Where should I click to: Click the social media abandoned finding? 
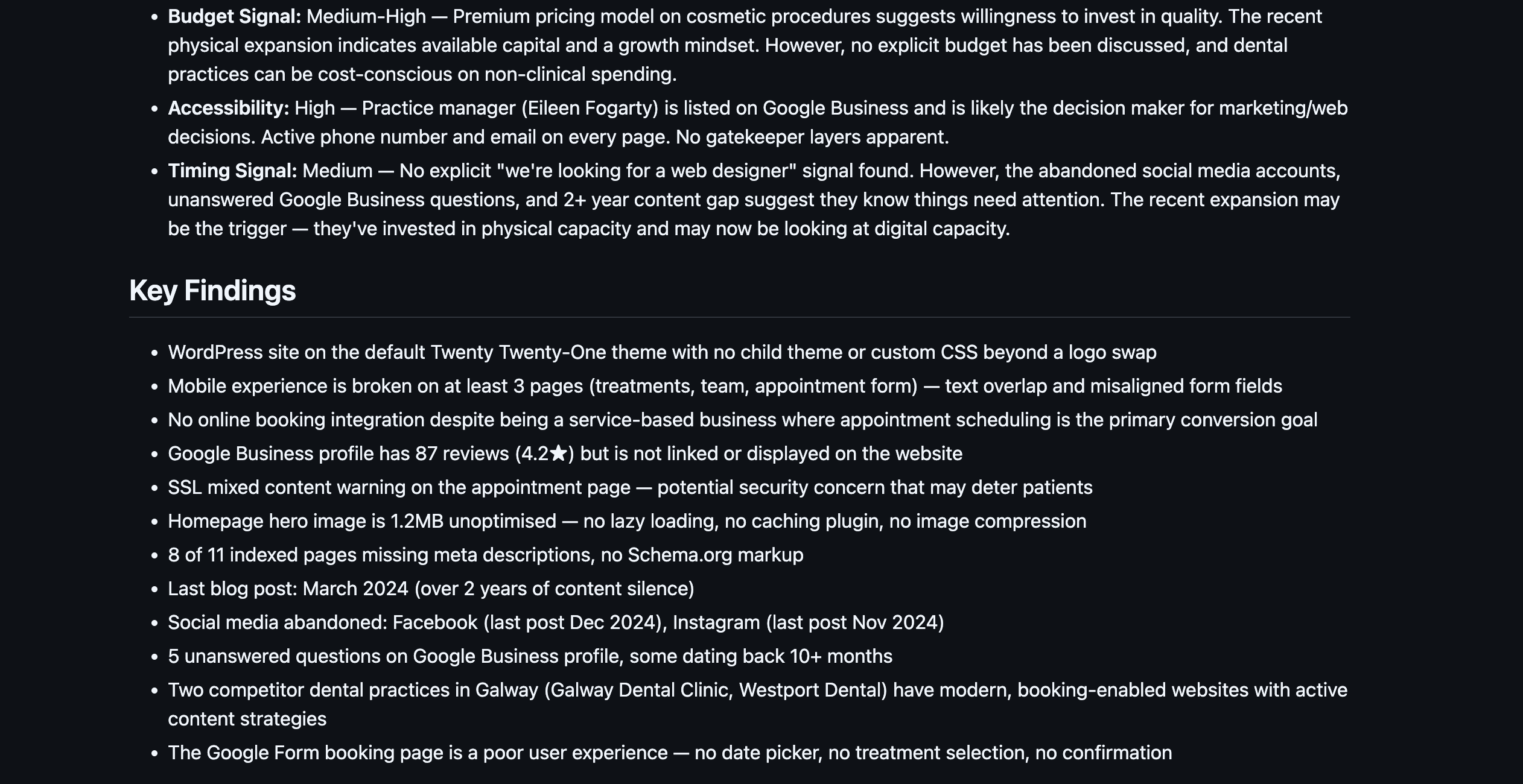click(x=556, y=622)
